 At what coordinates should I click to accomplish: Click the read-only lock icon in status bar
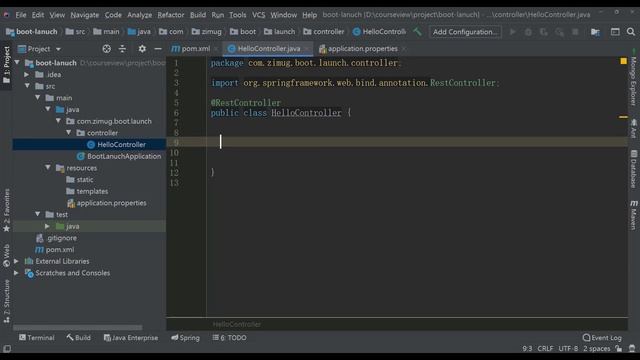[619, 349]
